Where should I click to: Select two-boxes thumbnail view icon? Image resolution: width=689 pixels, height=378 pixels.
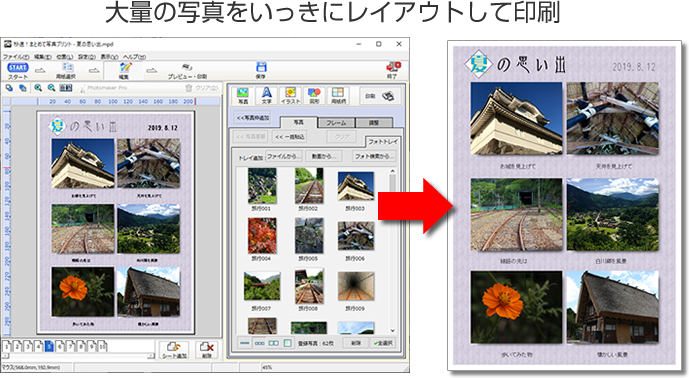[273, 343]
